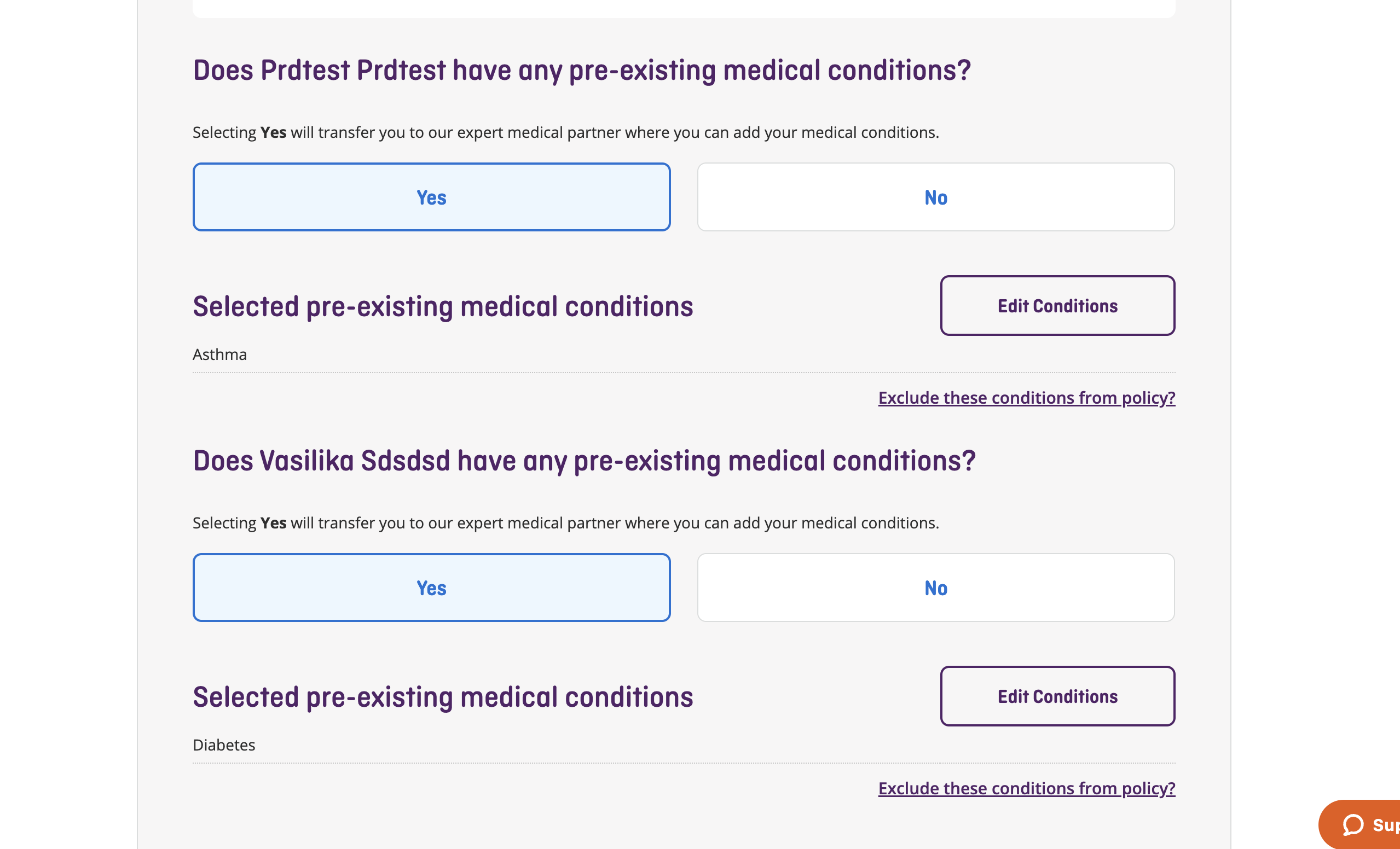Click the medical partner note under Prdtest's question
The image size is (1400, 849).
[x=565, y=132]
